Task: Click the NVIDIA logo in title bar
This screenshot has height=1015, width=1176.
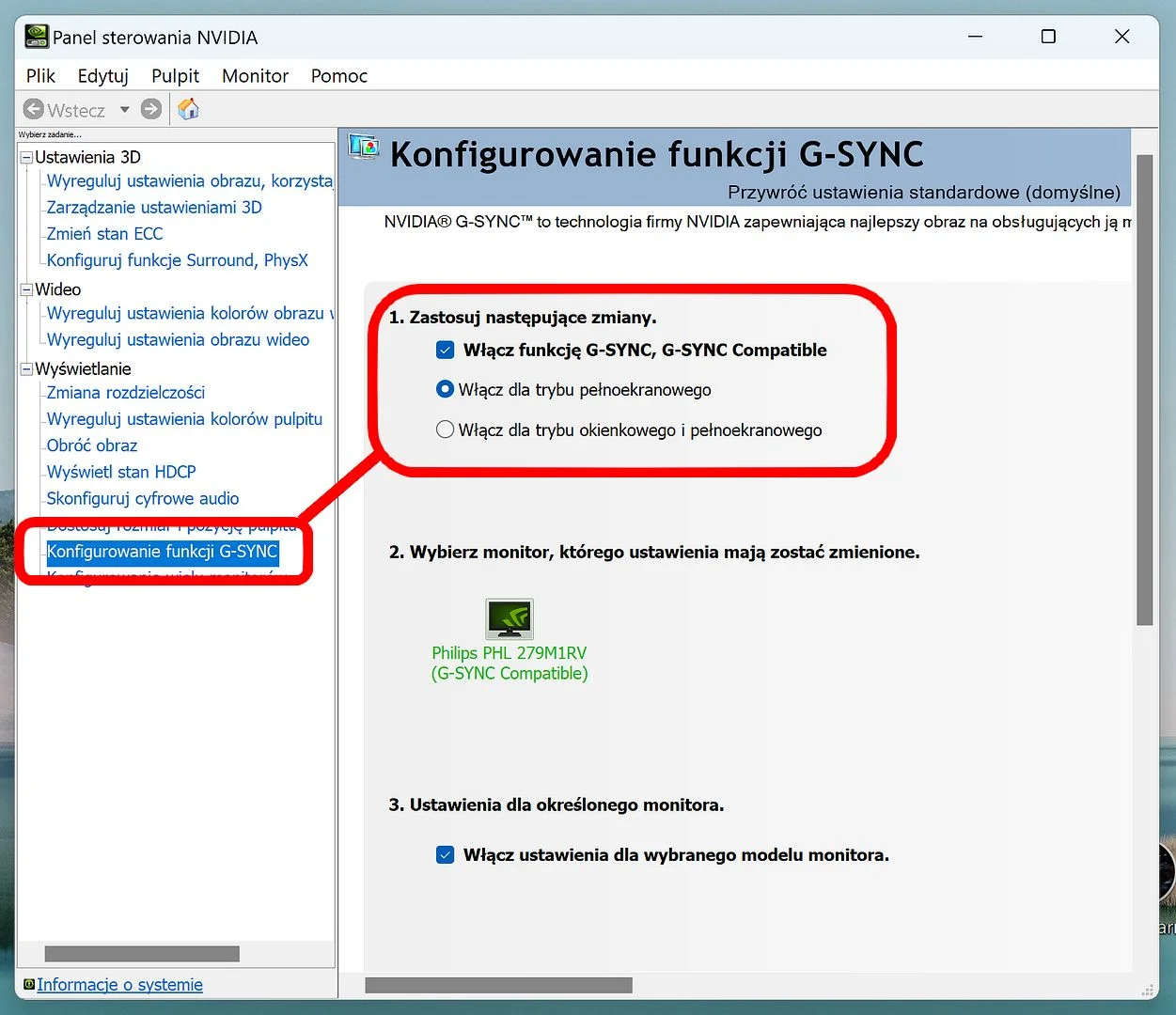Action: coord(37,37)
